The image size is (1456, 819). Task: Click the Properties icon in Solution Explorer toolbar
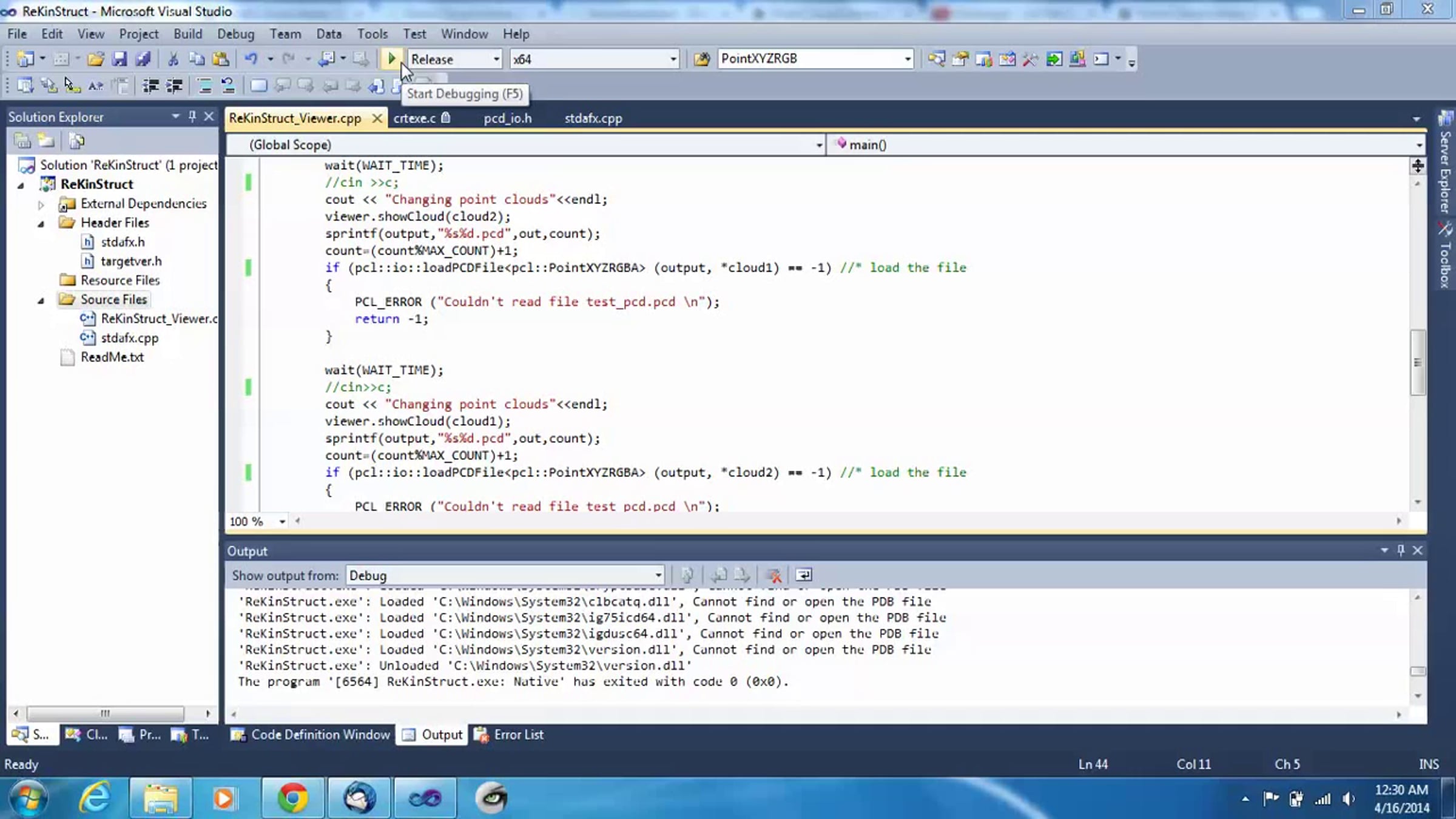22,141
